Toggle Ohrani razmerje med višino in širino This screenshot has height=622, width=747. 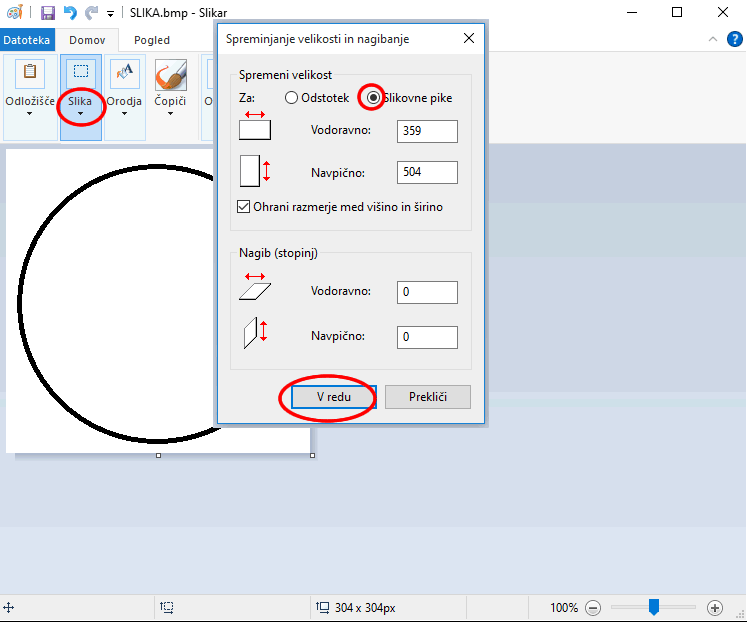click(243, 207)
